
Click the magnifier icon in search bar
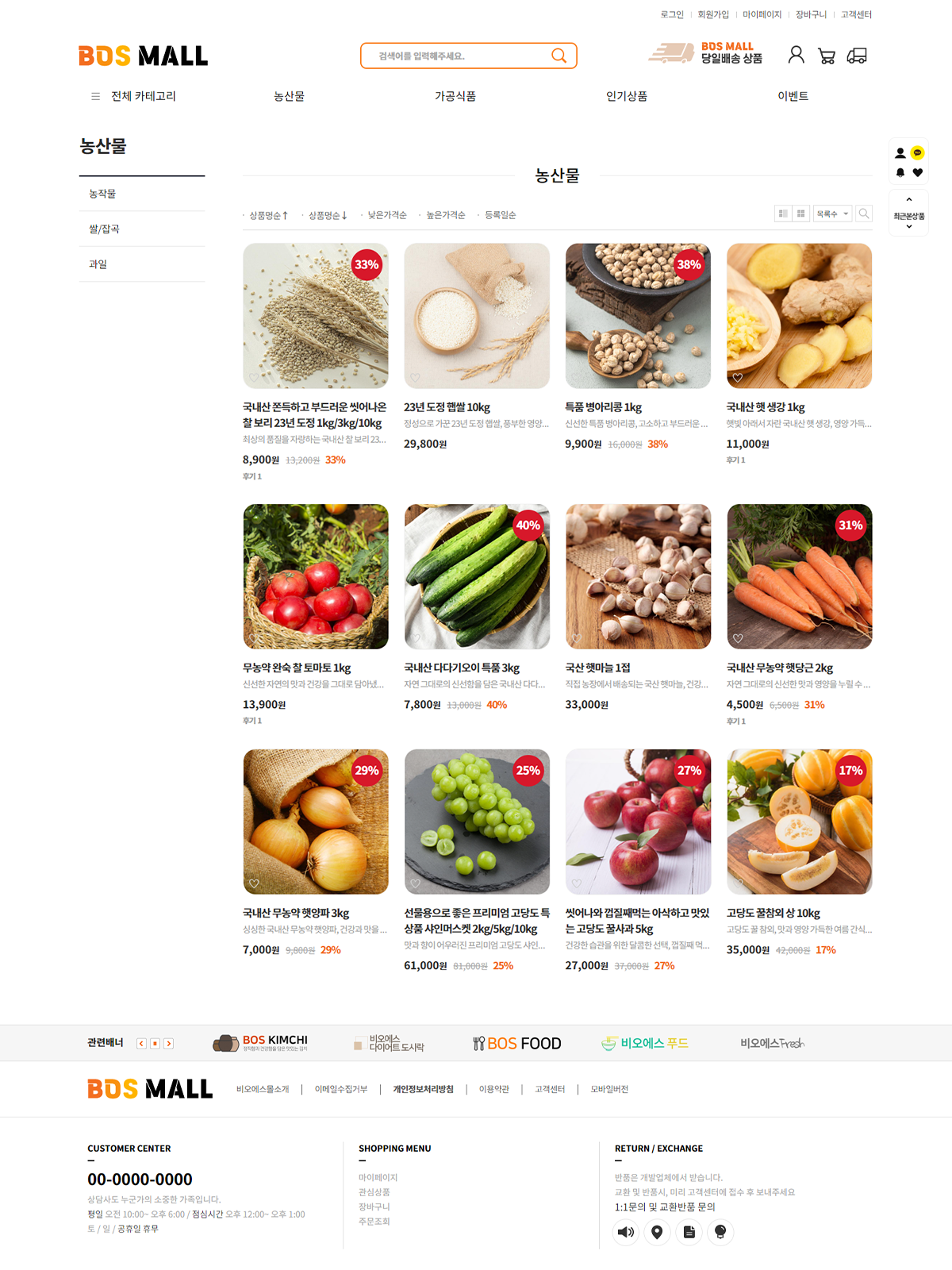click(x=559, y=56)
